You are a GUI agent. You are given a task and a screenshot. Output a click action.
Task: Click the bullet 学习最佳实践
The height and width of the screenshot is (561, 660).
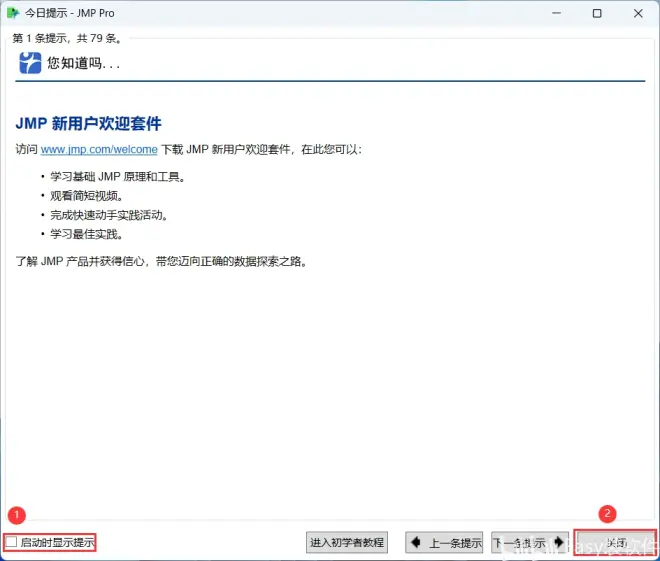click(x=86, y=234)
